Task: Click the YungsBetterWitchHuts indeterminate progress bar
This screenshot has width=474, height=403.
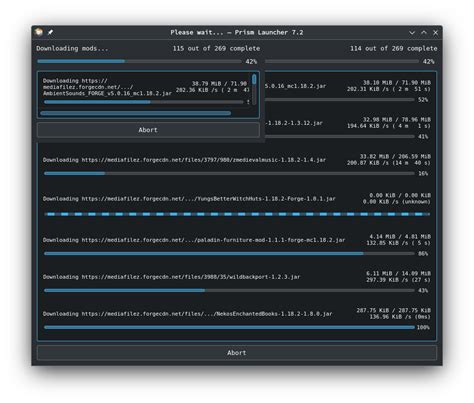Action: click(237, 214)
